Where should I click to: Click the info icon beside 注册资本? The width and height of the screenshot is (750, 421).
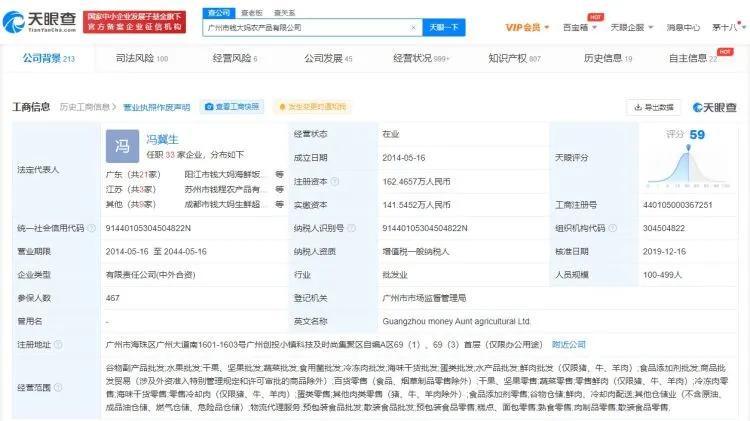coord(335,181)
